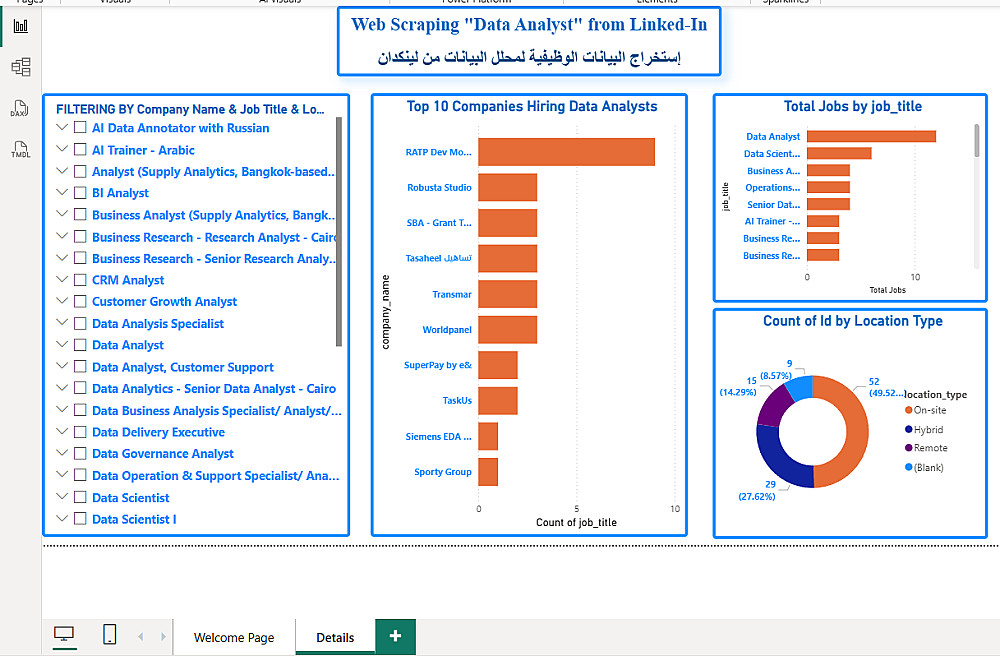Expand the Data Analyst, Customer Support row
Viewport: 1000px width, 656px height.
(x=62, y=366)
